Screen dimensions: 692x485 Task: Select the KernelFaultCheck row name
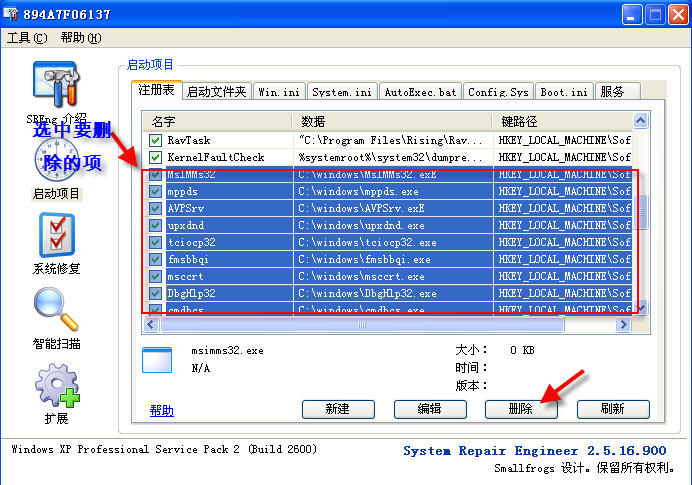point(216,157)
